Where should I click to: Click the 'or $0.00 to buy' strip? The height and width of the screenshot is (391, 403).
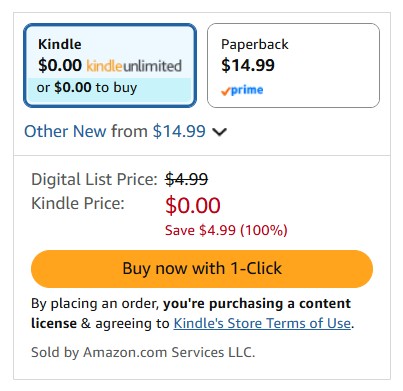(x=110, y=88)
